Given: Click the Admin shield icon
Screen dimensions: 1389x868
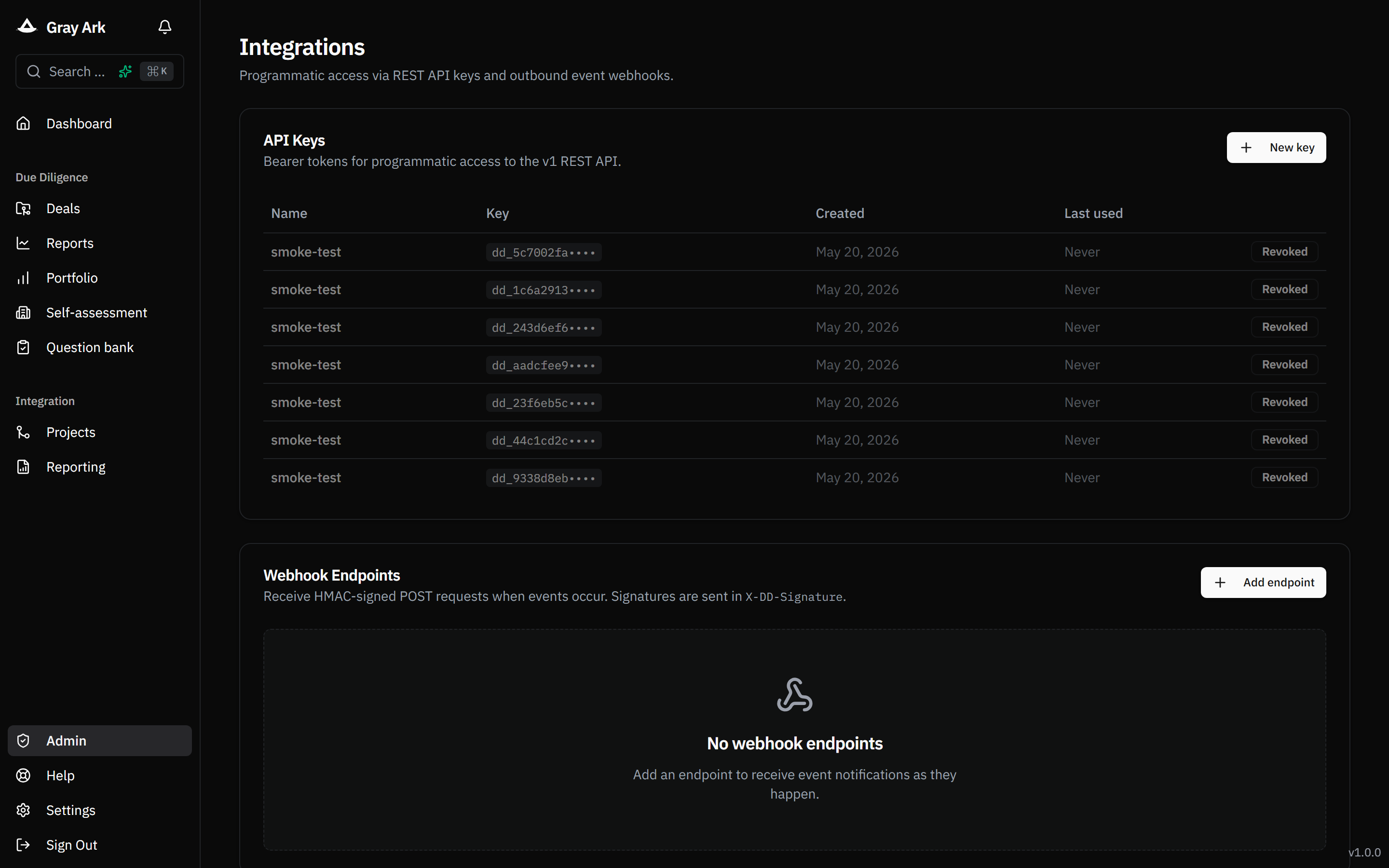Looking at the screenshot, I should point(23,741).
